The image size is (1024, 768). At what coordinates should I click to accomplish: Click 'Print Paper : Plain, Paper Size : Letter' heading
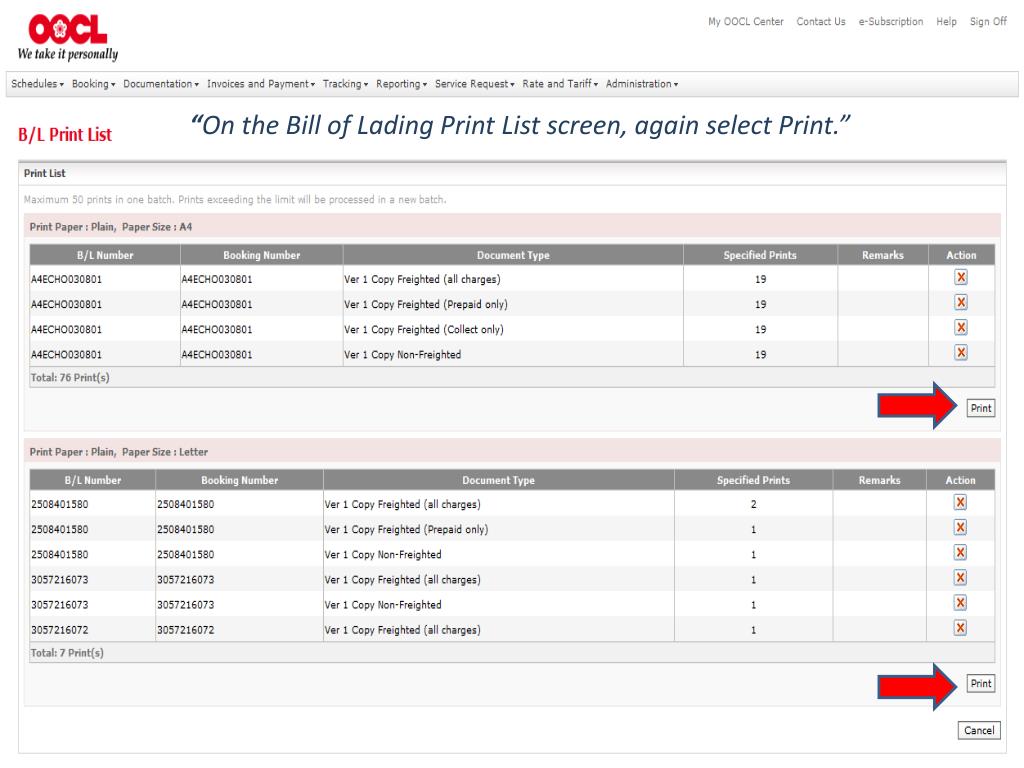[x=118, y=452]
